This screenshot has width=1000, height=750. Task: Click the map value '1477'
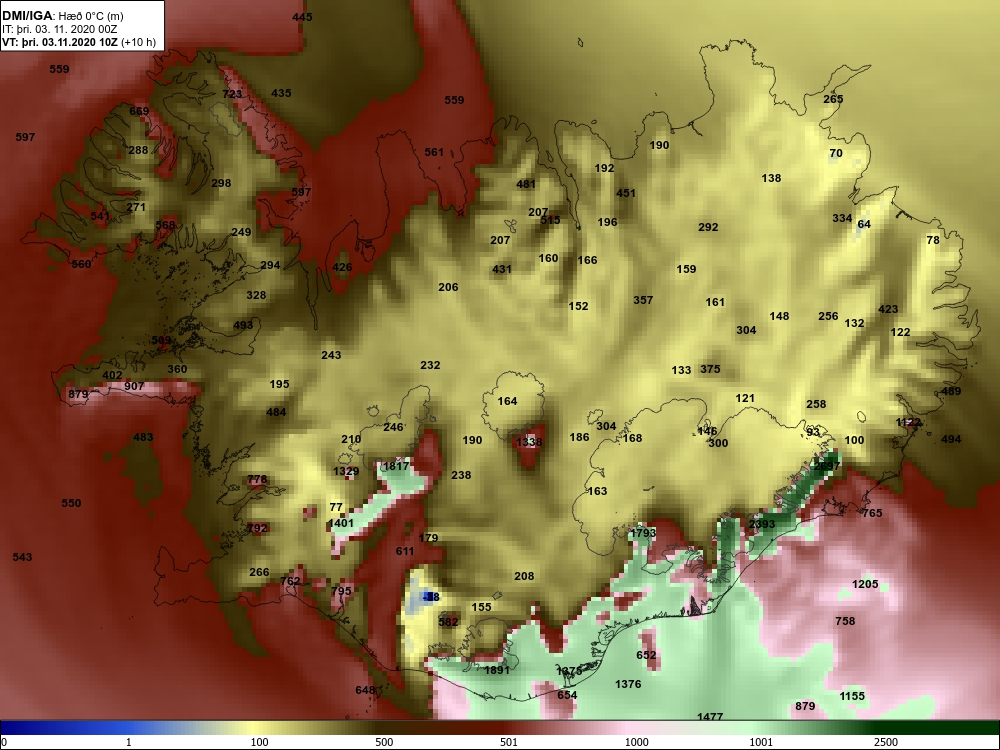coord(710,717)
